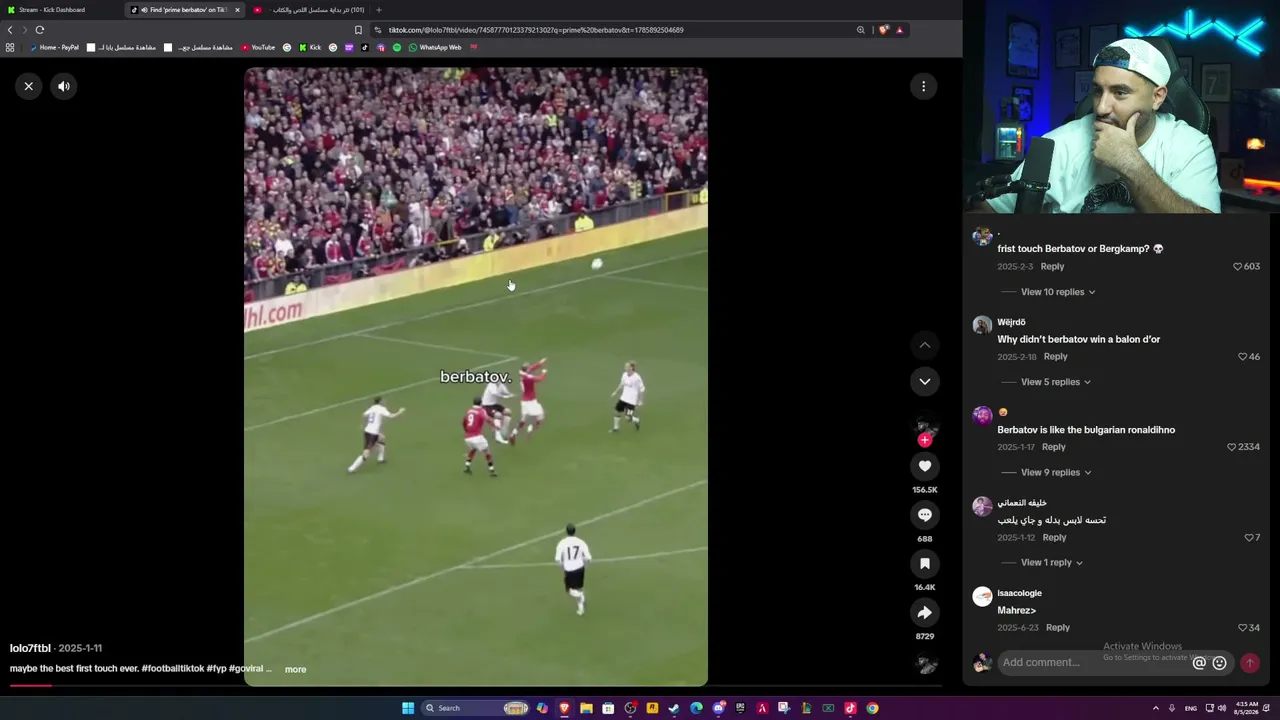Open a new browser tab
Viewport: 1280px width, 720px height.
378,10
